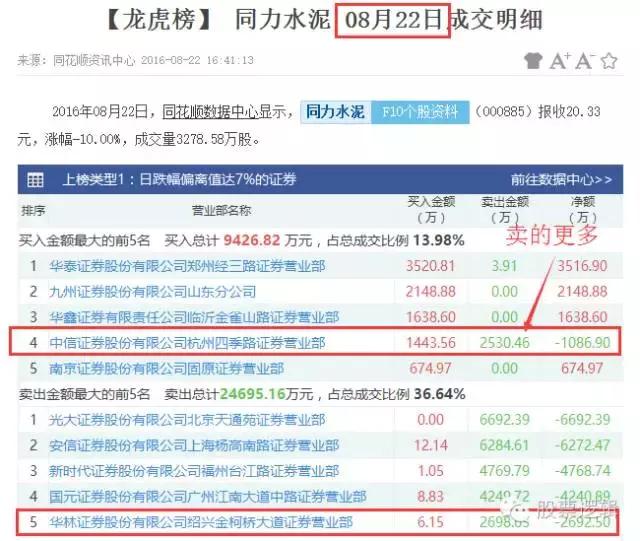640x541 pixels.
Task: Click sell amount 6692.39
Action: point(504,420)
